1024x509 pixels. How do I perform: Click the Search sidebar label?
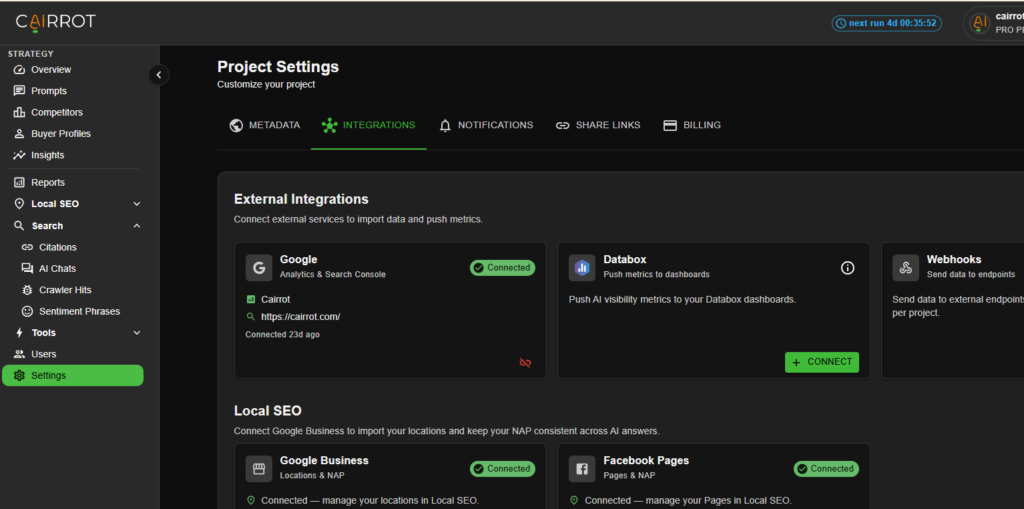(48, 226)
